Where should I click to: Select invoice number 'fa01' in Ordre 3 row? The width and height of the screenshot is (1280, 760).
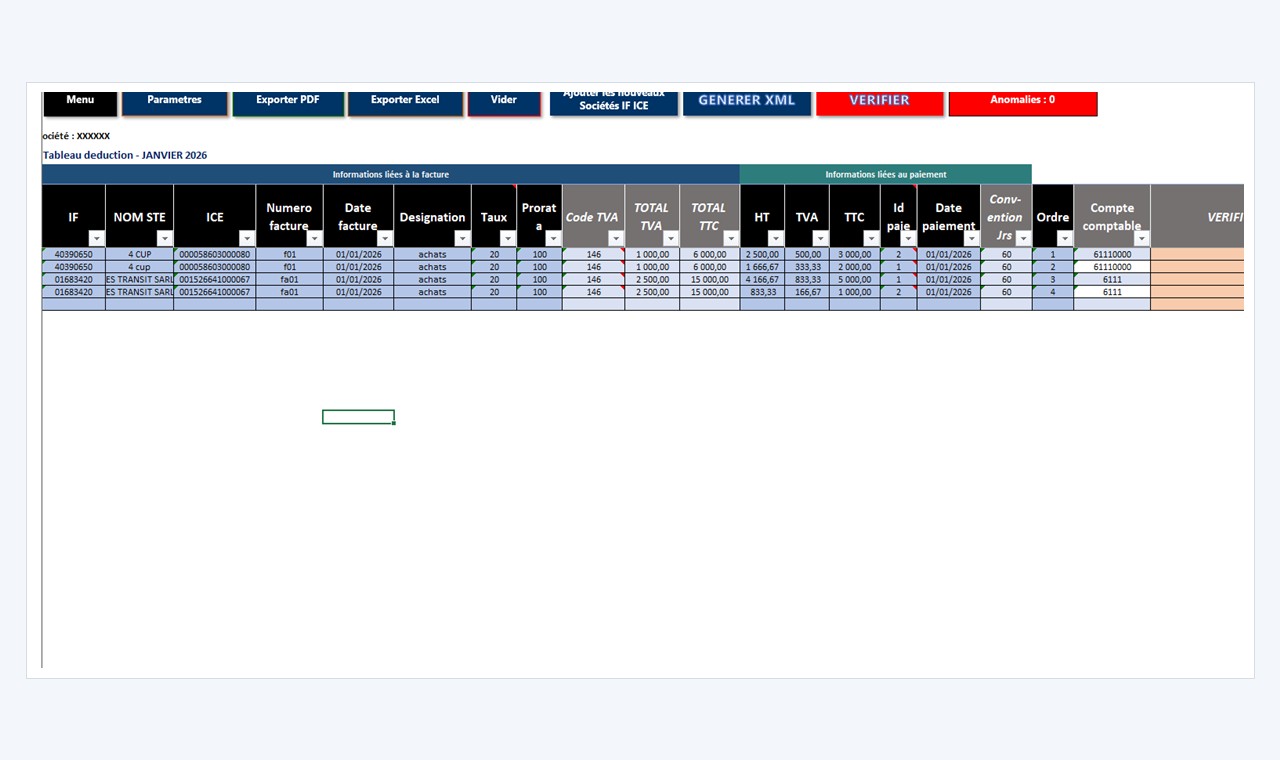[289, 280]
